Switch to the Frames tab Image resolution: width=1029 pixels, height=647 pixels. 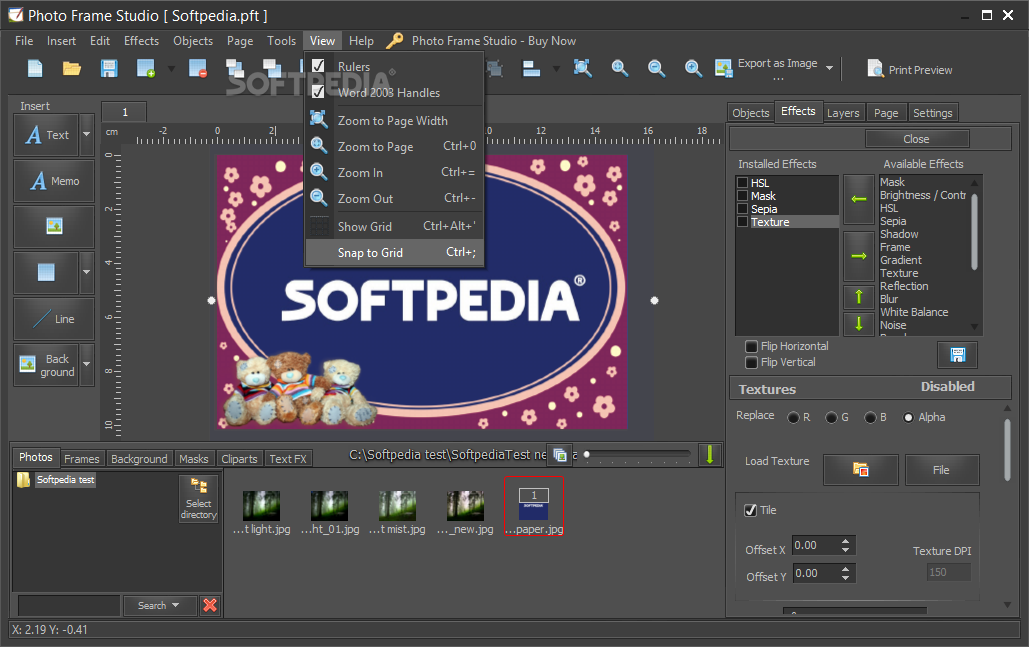pyautogui.click(x=81, y=459)
